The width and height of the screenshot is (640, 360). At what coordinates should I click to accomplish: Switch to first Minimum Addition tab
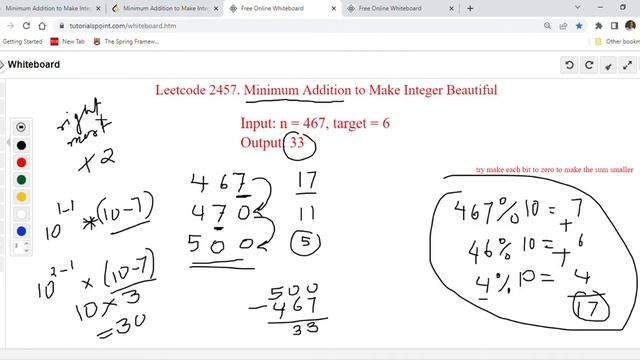click(48, 8)
